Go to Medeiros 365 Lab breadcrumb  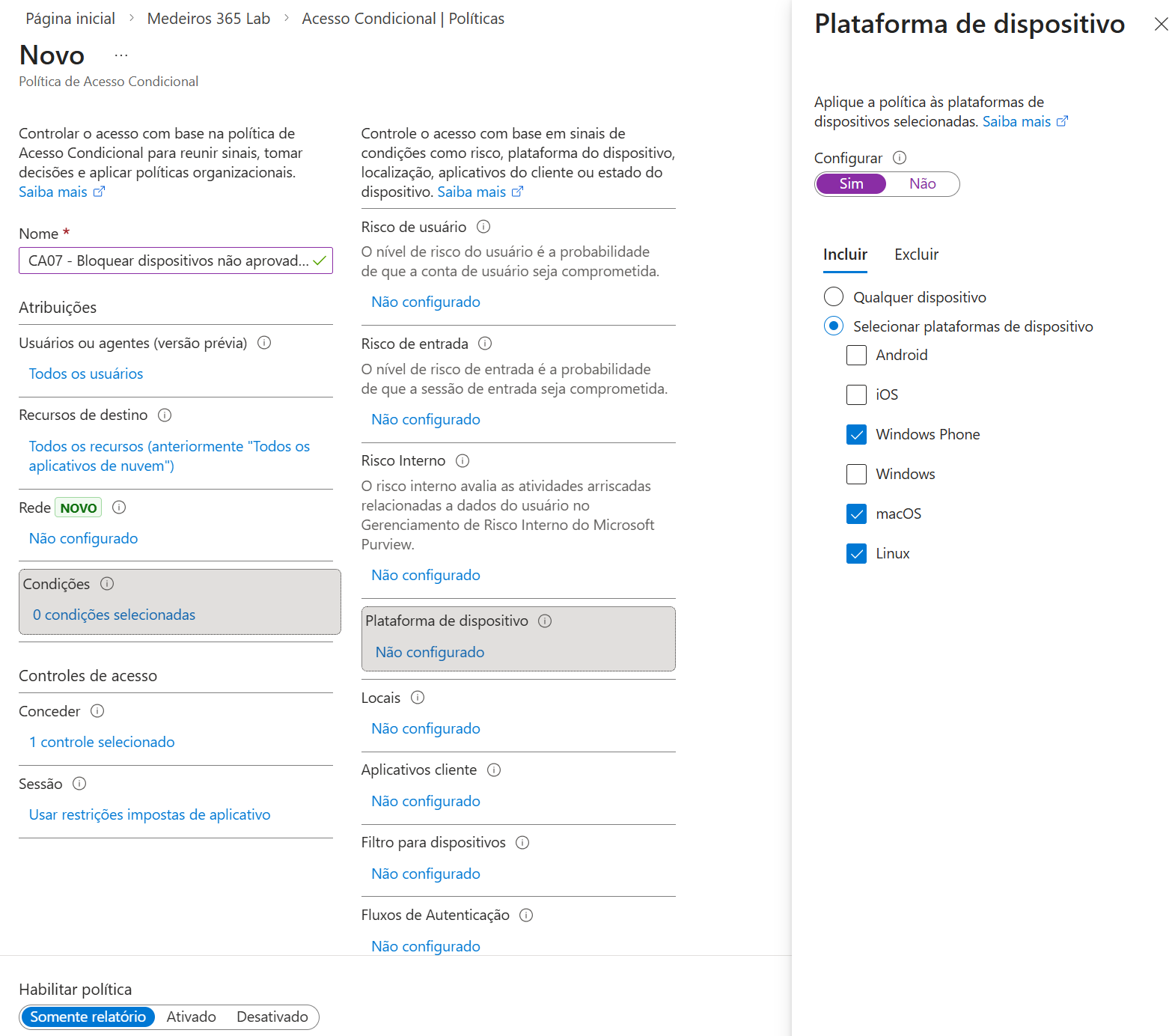point(208,19)
